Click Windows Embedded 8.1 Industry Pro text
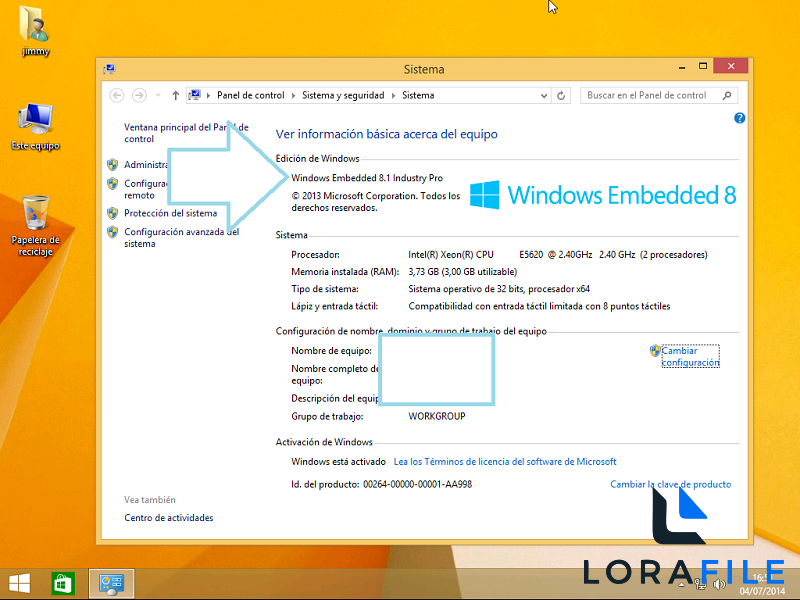Viewport: 800px width, 600px height. click(x=367, y=178)
